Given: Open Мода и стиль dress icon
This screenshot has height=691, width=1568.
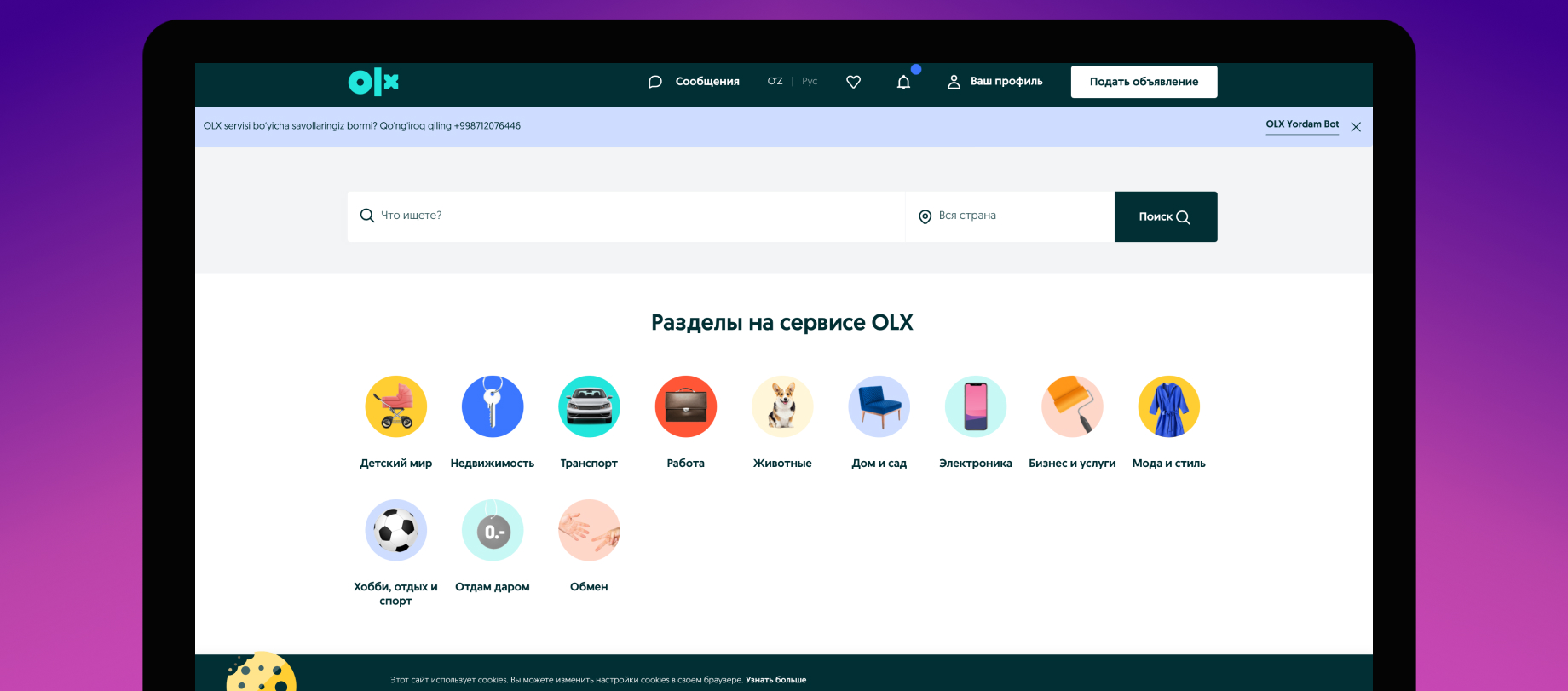Looking at the screenshot, I should point(1169,406).
